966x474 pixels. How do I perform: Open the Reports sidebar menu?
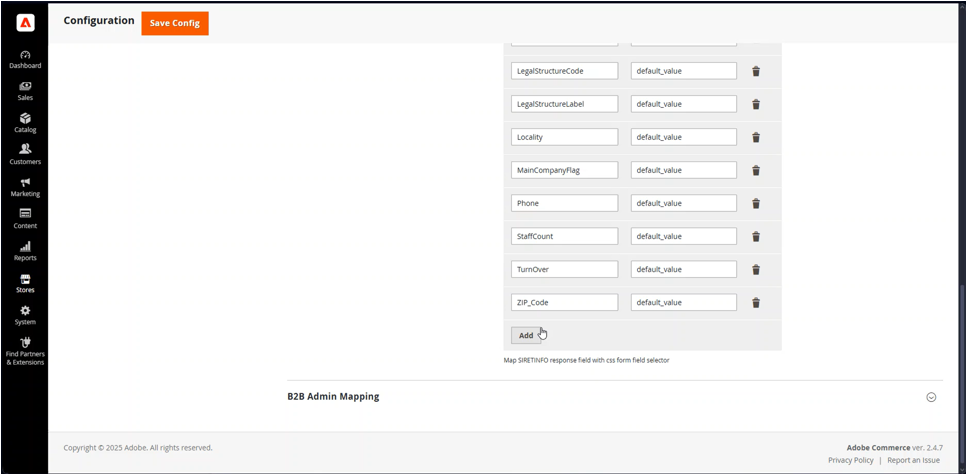[x=25, y=251]
